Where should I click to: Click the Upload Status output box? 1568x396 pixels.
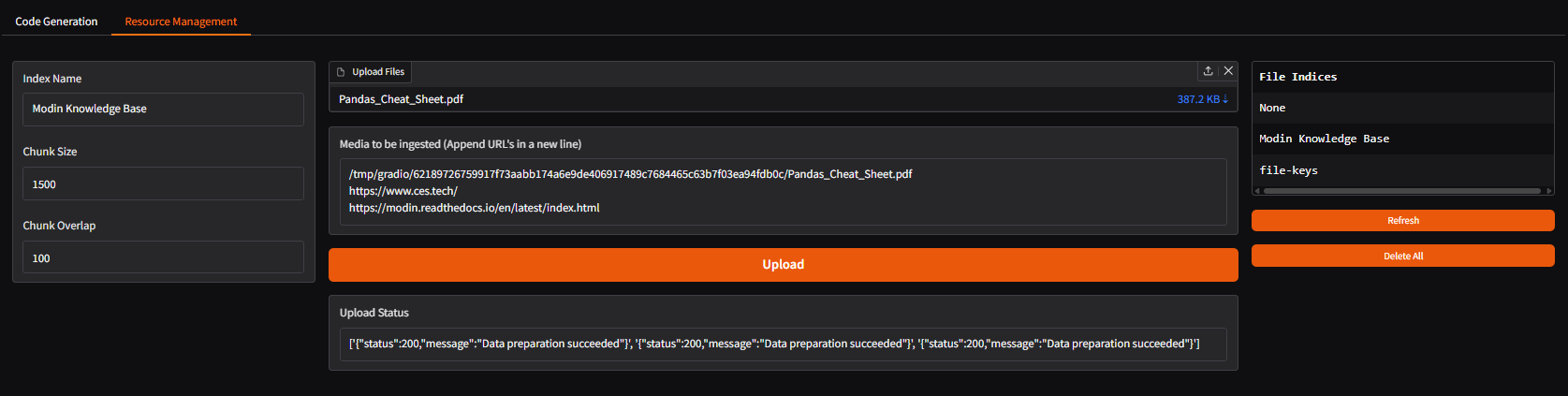point(783,345)
